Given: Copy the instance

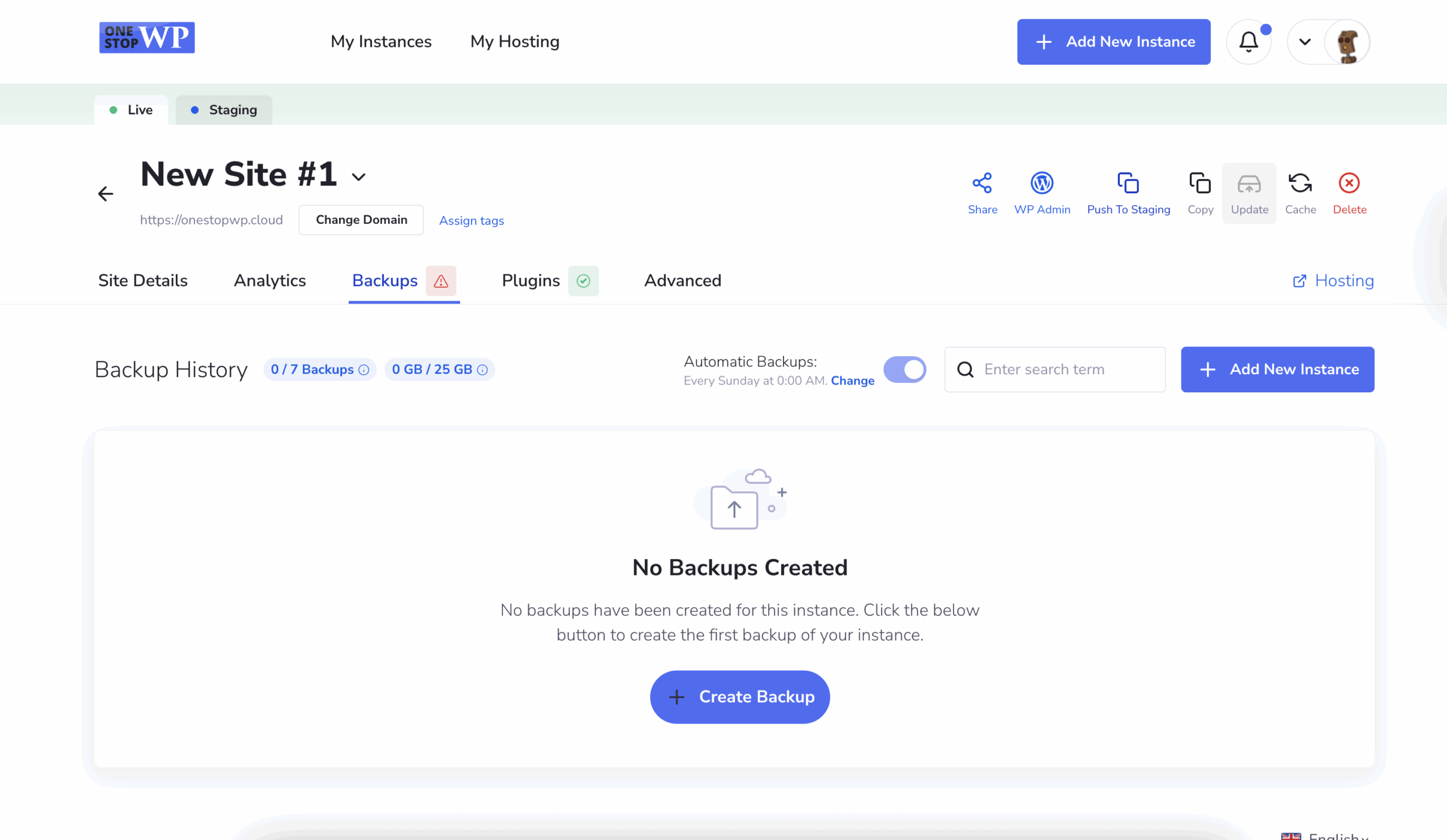Looking at the screenshot, I should pos(1200,193).
